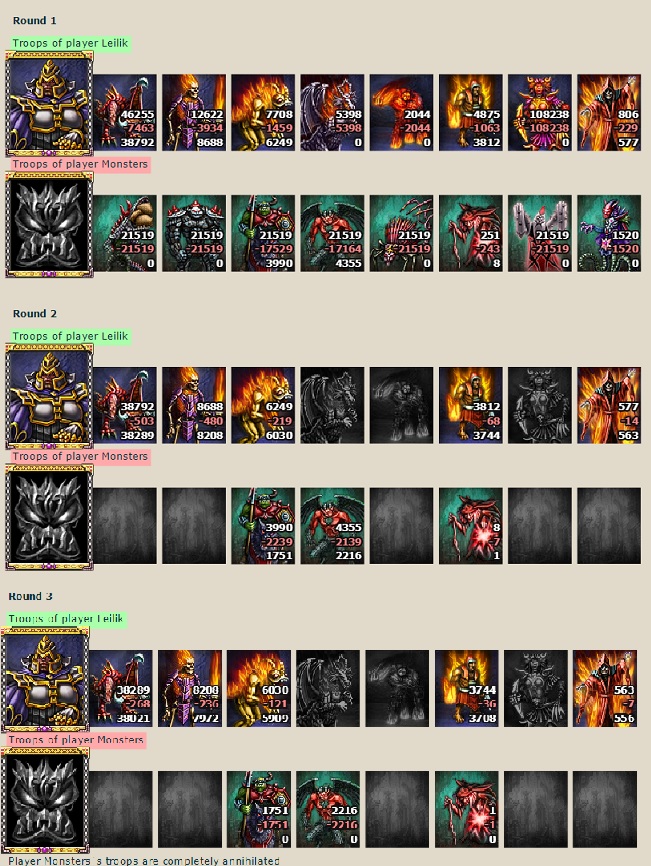Select Monsters unit showing 251 troops
Image resolution: width=651 pixels, height=866 pixels.
click(470, 233)
